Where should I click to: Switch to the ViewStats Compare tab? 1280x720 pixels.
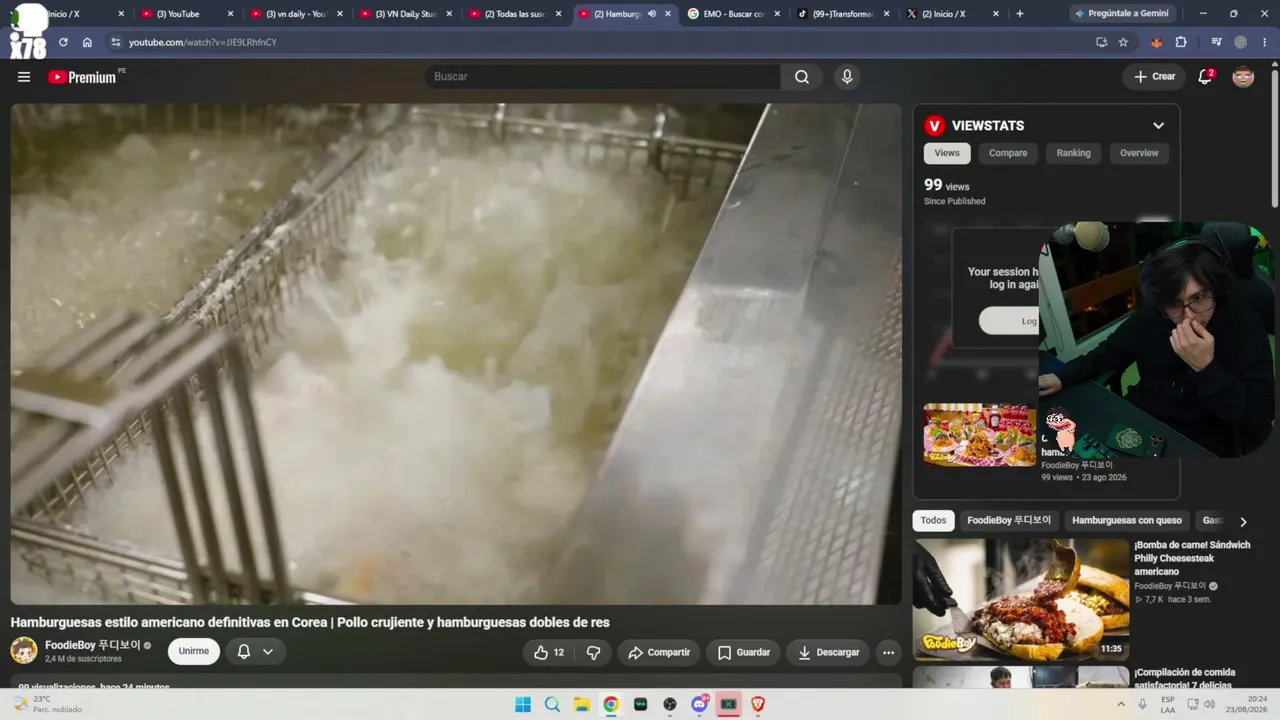(1008, 153)
